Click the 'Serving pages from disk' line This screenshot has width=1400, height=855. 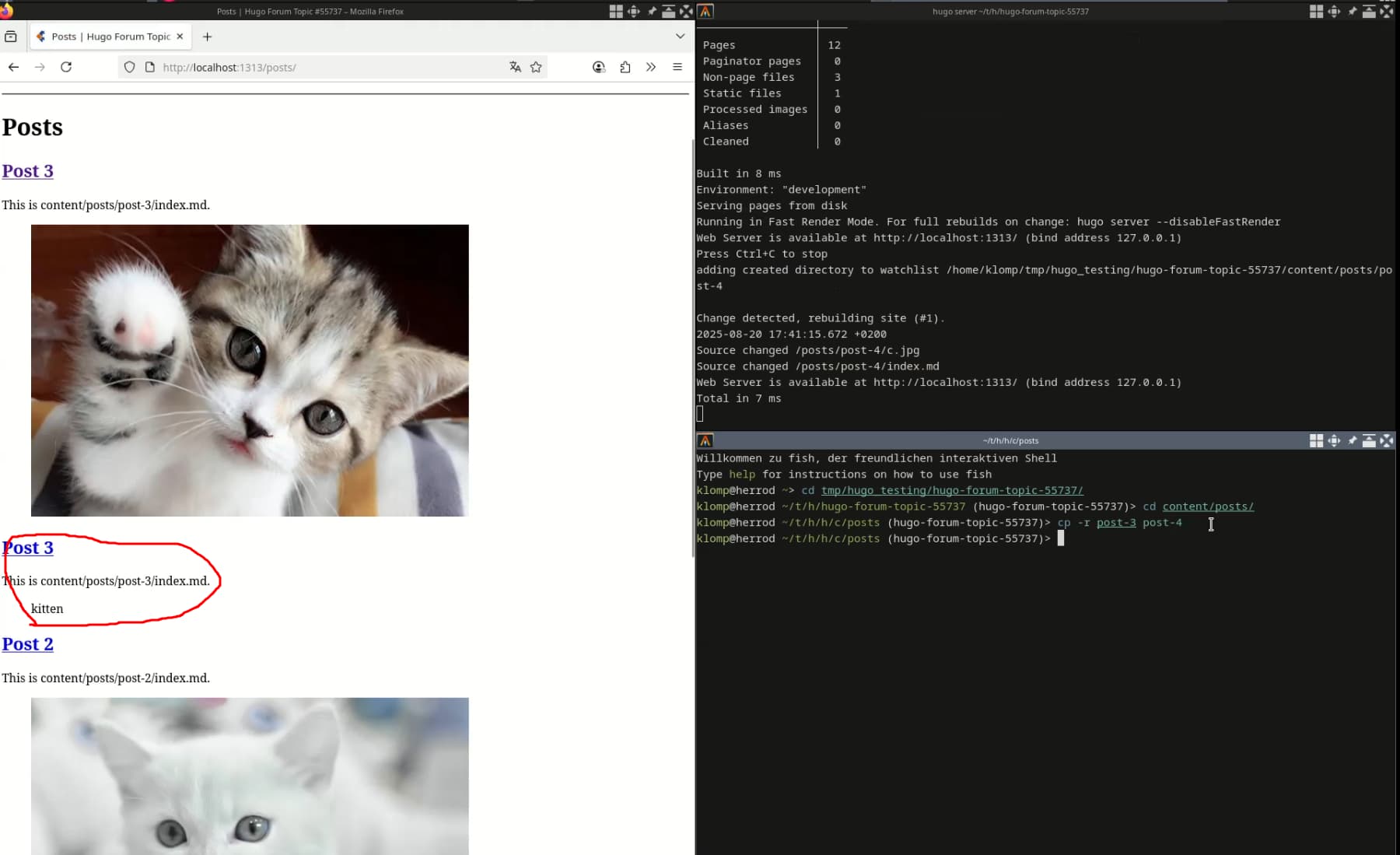pos(772,205)
